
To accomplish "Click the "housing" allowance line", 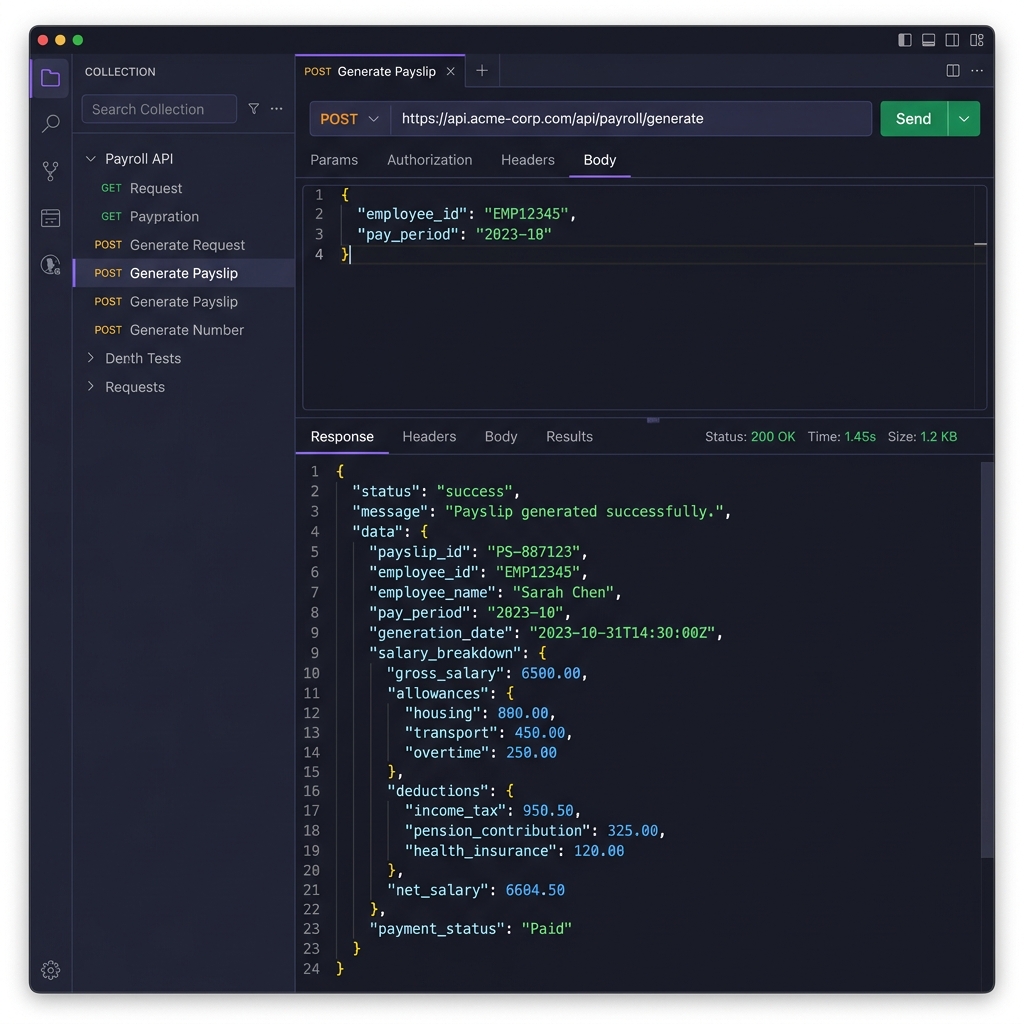I will (480, 713).
